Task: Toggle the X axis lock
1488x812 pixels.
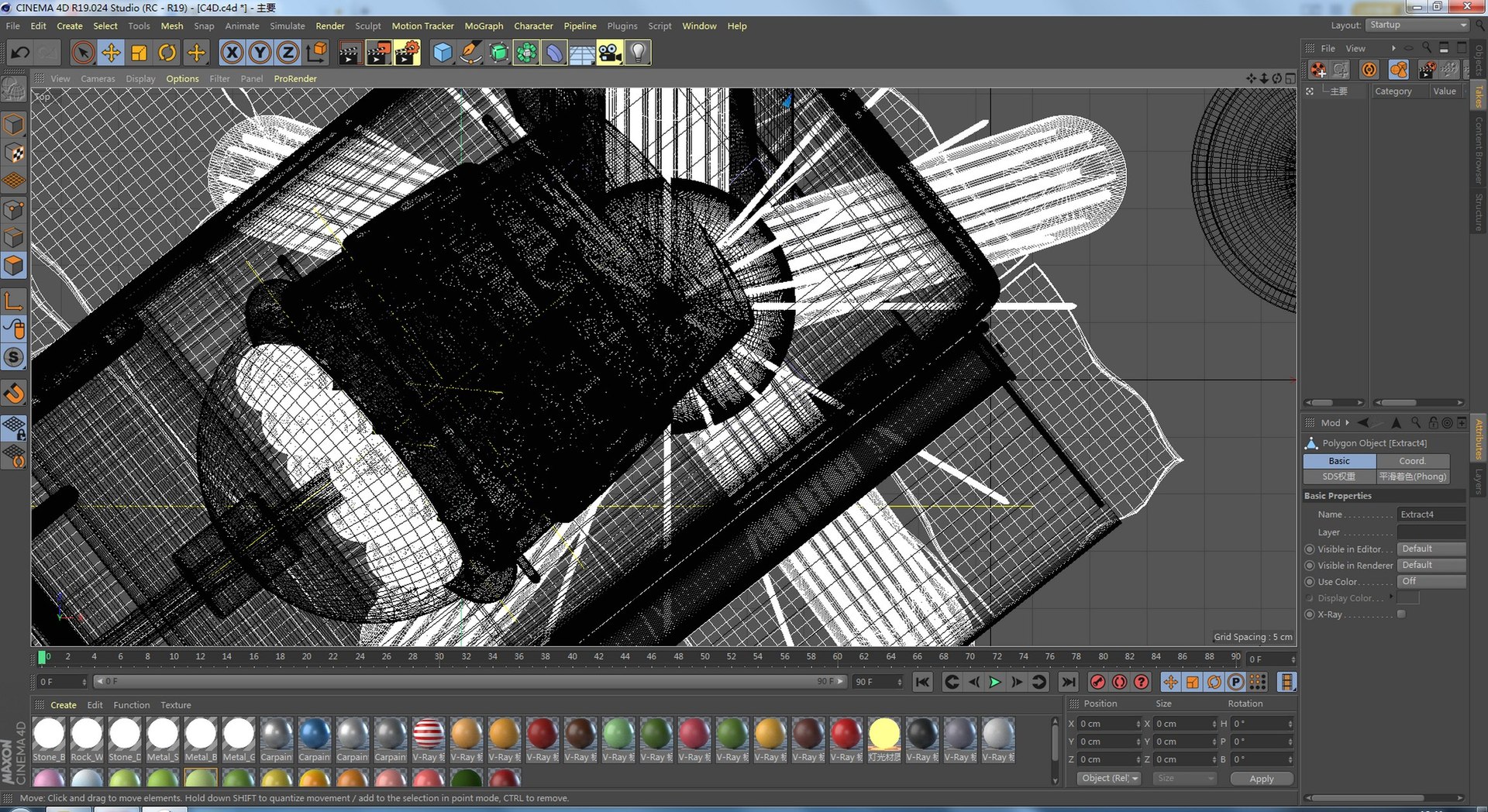Action: tap(232, 53)
